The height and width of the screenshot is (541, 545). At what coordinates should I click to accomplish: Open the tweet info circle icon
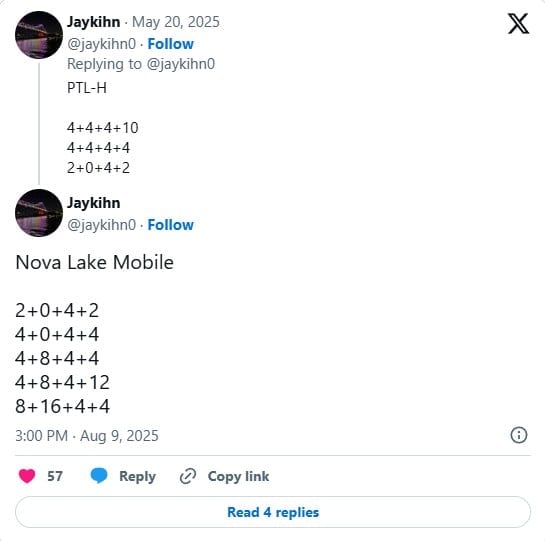[x=519, y=435]
